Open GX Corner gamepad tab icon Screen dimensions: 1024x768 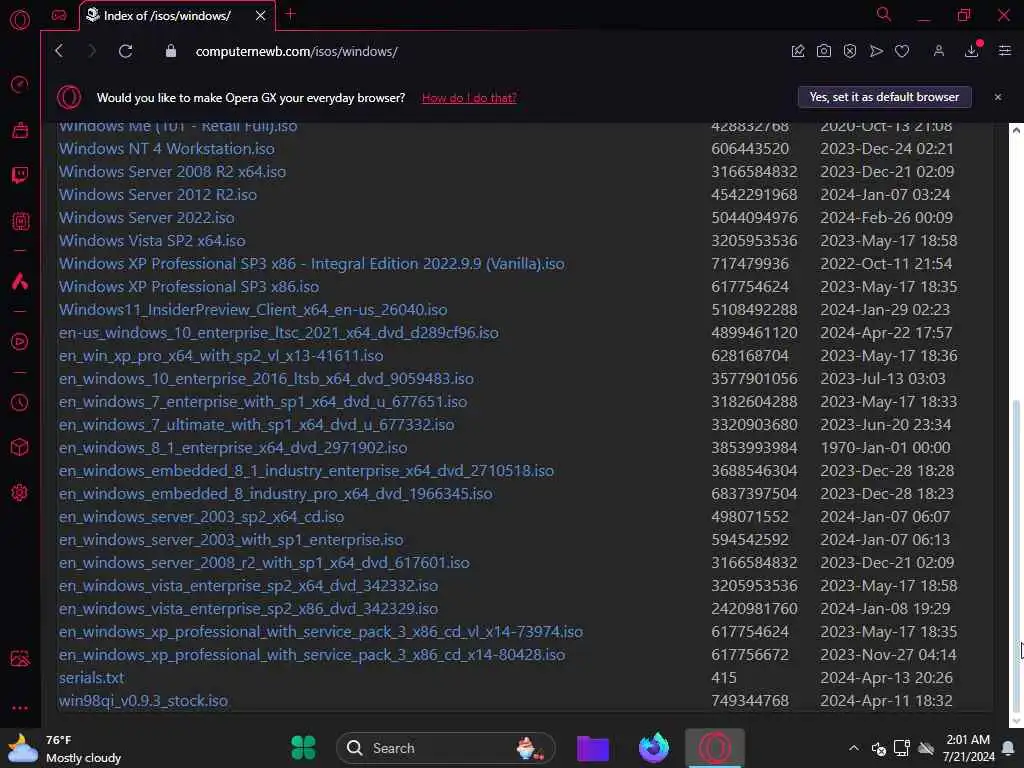click(x=59, y=15)
